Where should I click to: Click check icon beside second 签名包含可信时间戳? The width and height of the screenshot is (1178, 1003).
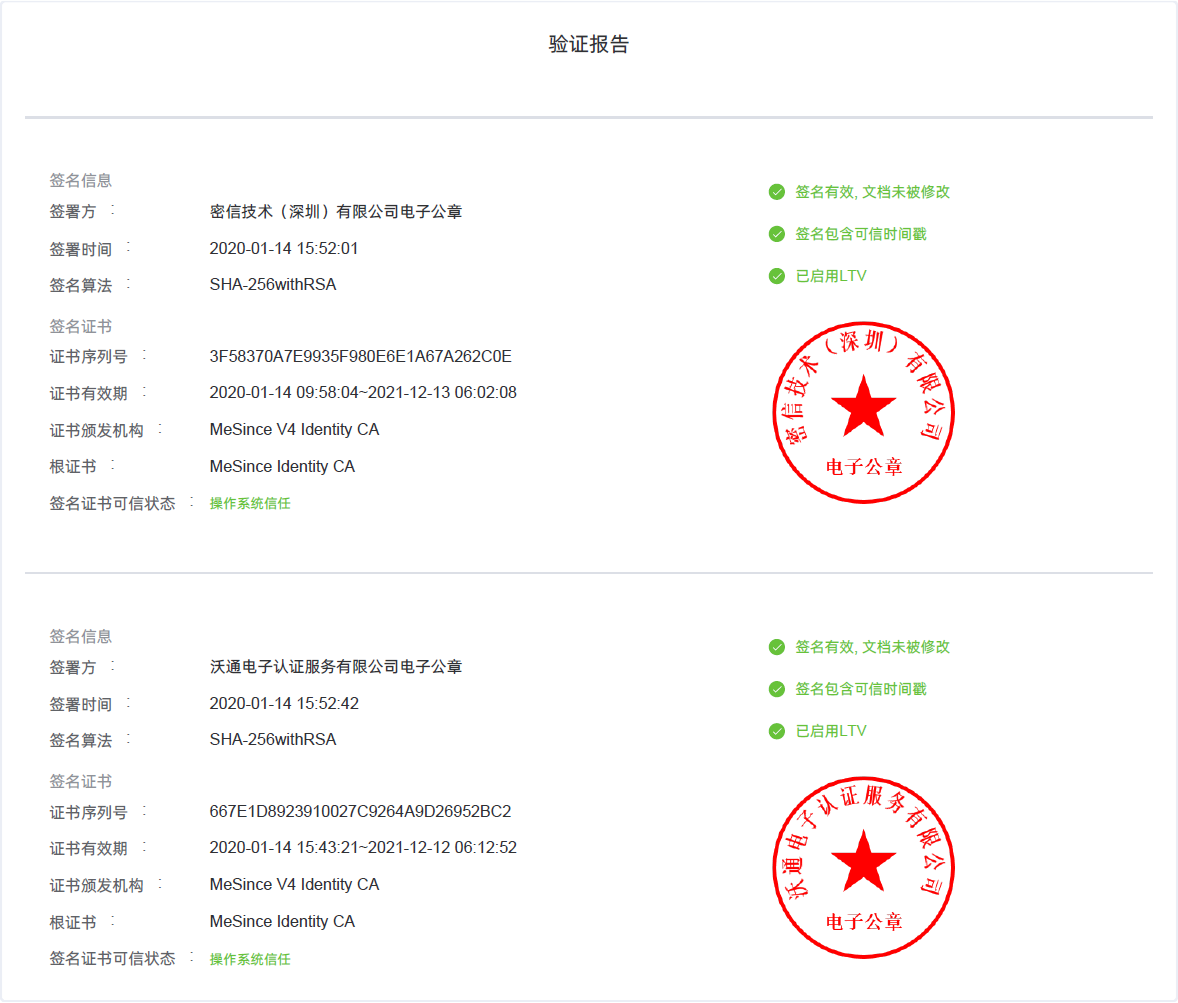(x=777, y=689)
